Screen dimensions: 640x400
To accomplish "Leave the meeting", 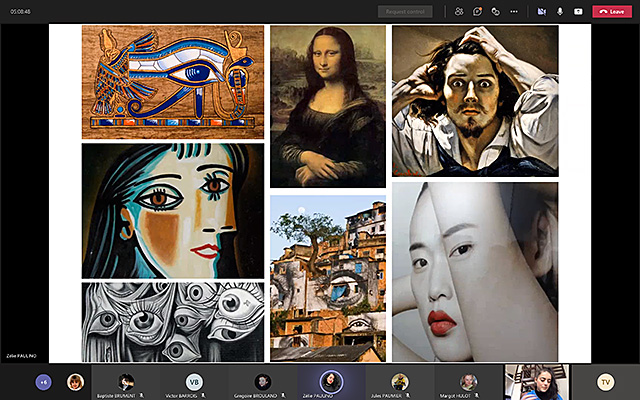I will tap(612, 11).
